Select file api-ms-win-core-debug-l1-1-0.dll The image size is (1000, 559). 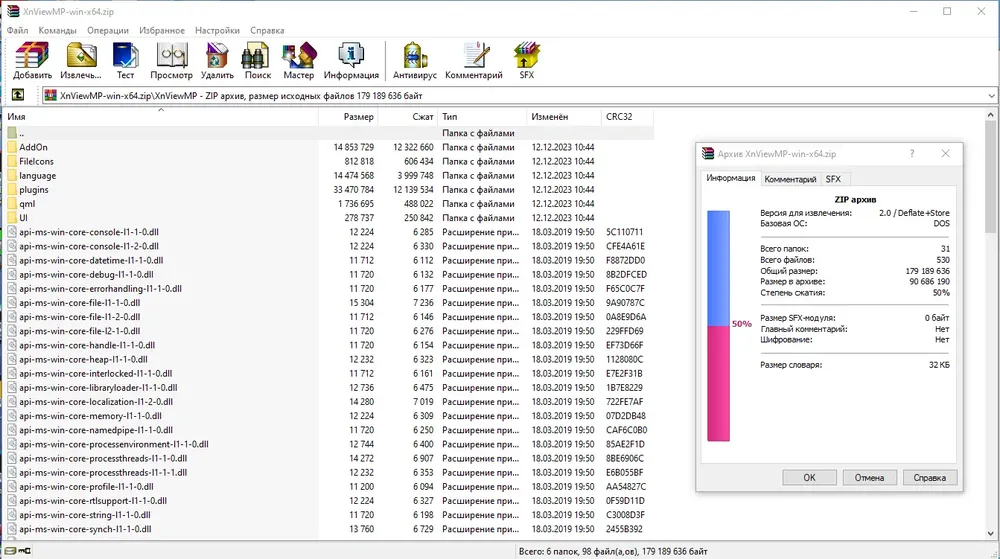[x=86, y=275]
